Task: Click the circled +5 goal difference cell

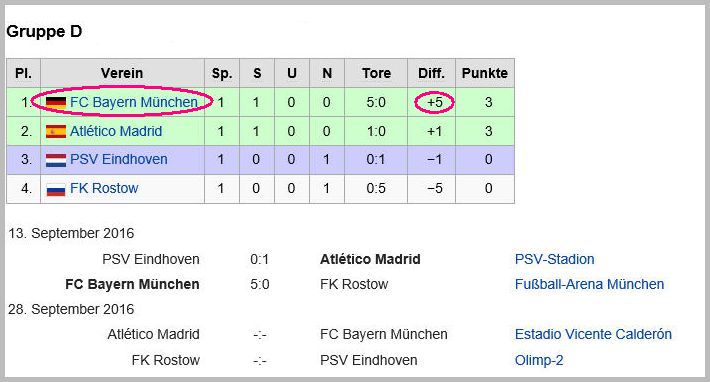Action: [435, 102]
